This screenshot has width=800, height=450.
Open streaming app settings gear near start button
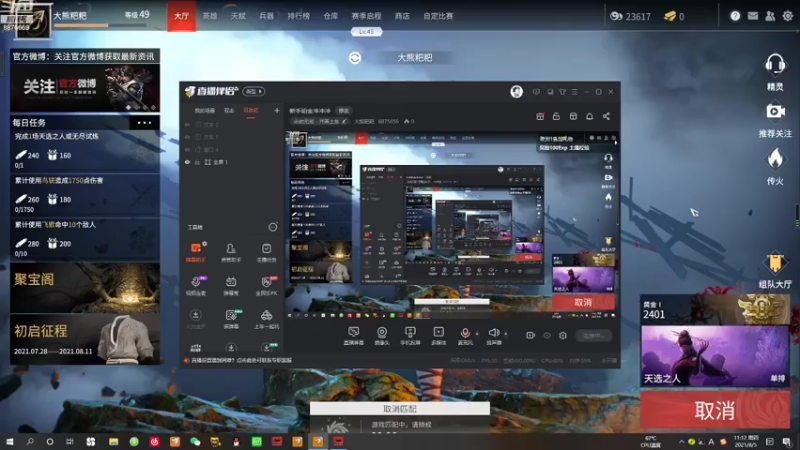[x=563, y=335]
